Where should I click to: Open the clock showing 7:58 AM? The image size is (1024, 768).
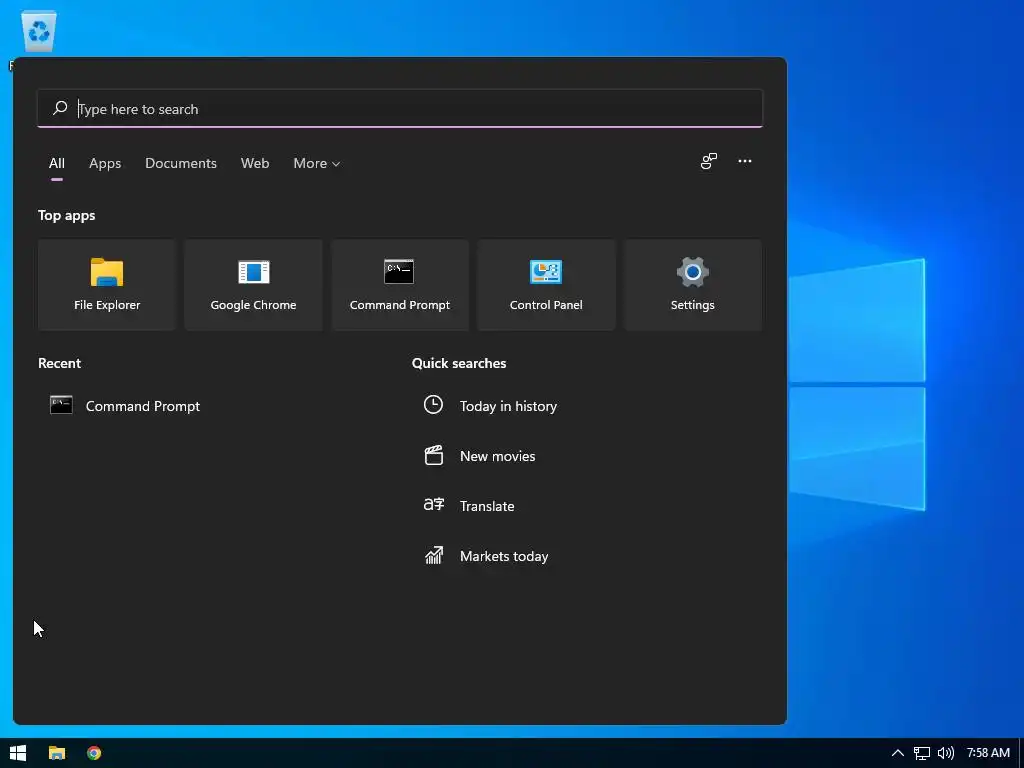tap(988, 753)
